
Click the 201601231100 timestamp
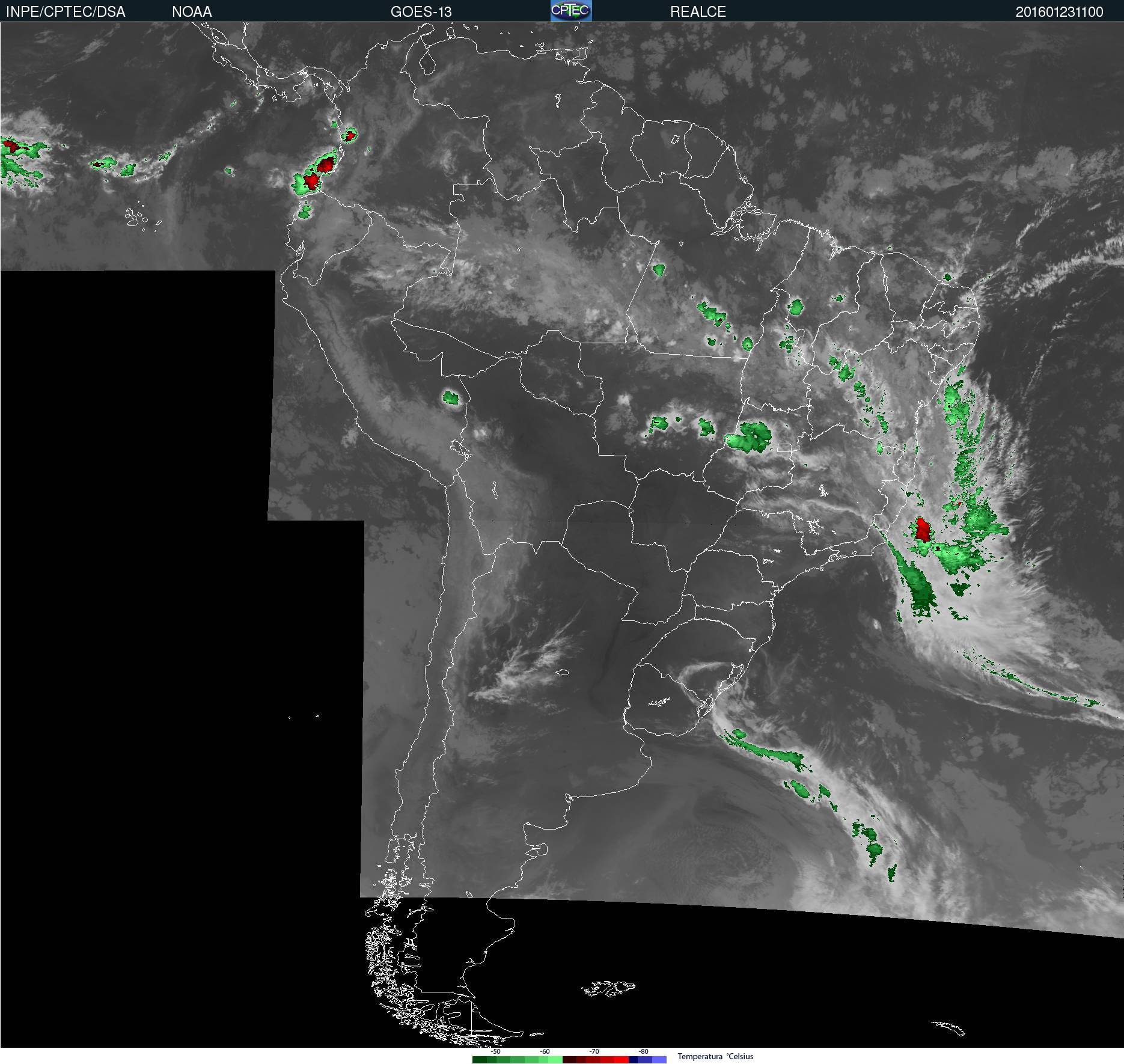(x=1059, y=11)
